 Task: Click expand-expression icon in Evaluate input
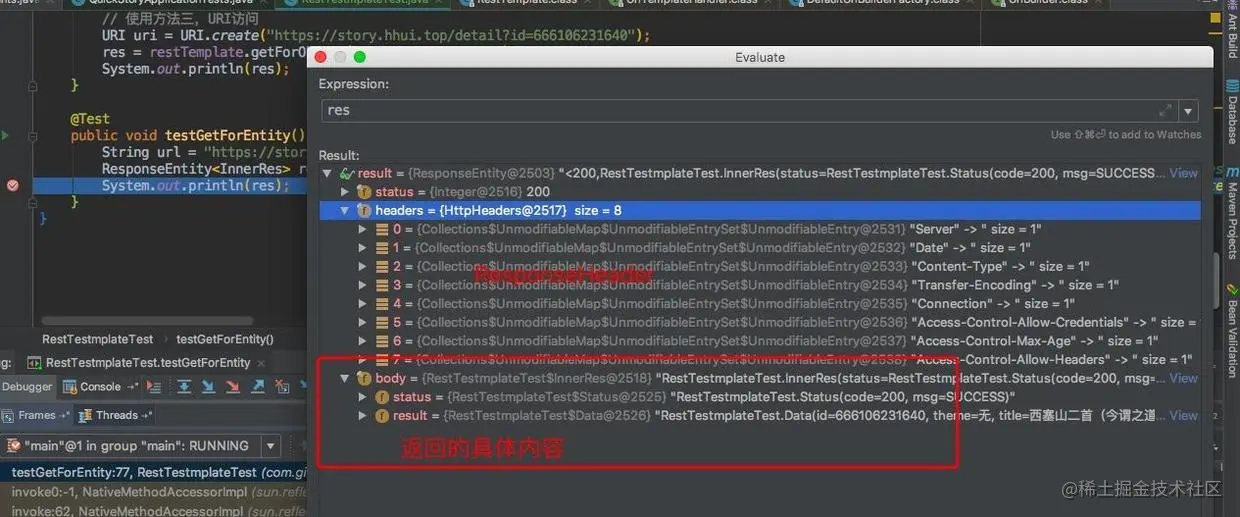1166,110
